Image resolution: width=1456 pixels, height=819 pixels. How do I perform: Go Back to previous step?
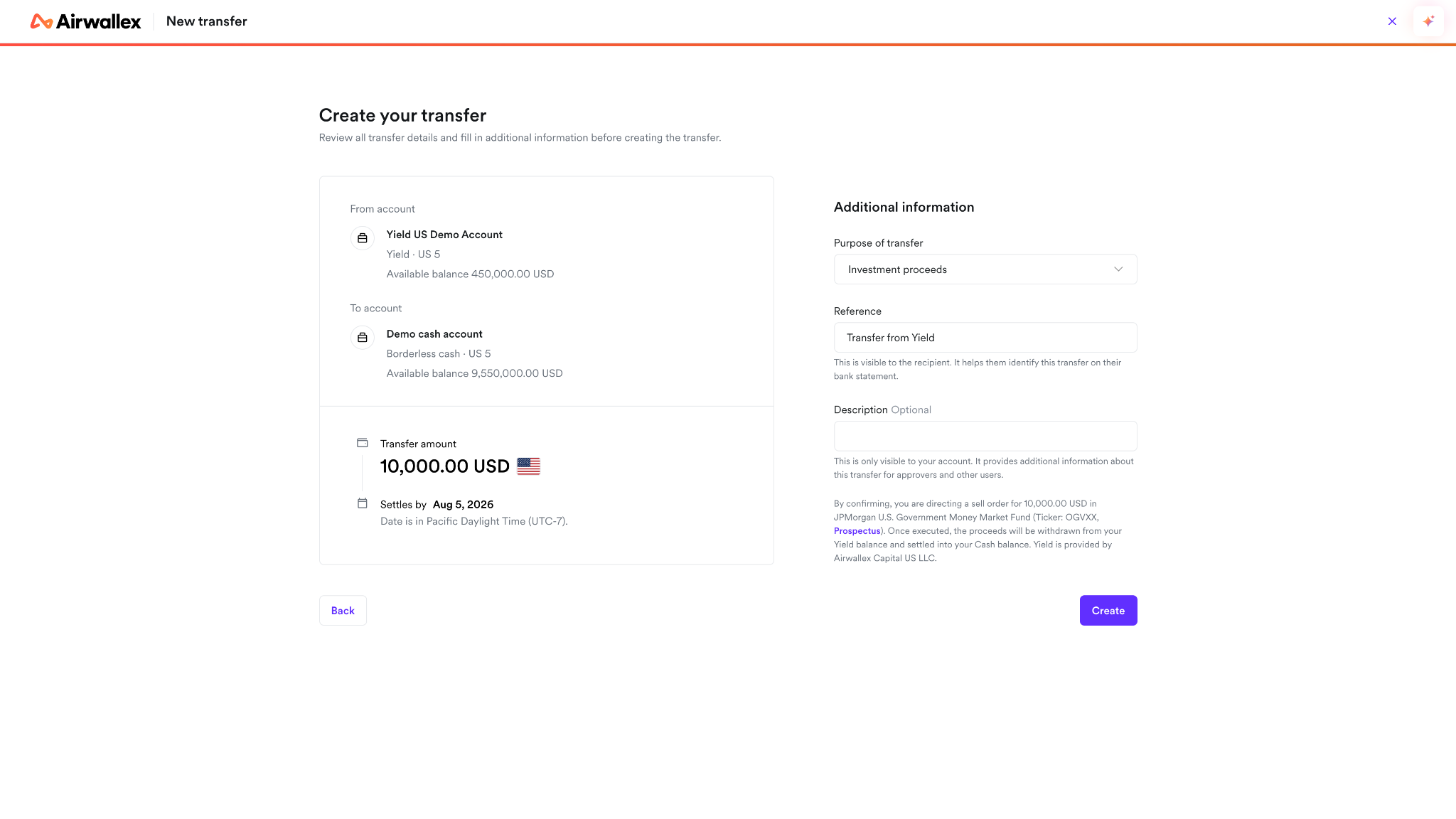click(x=343, y=611)
